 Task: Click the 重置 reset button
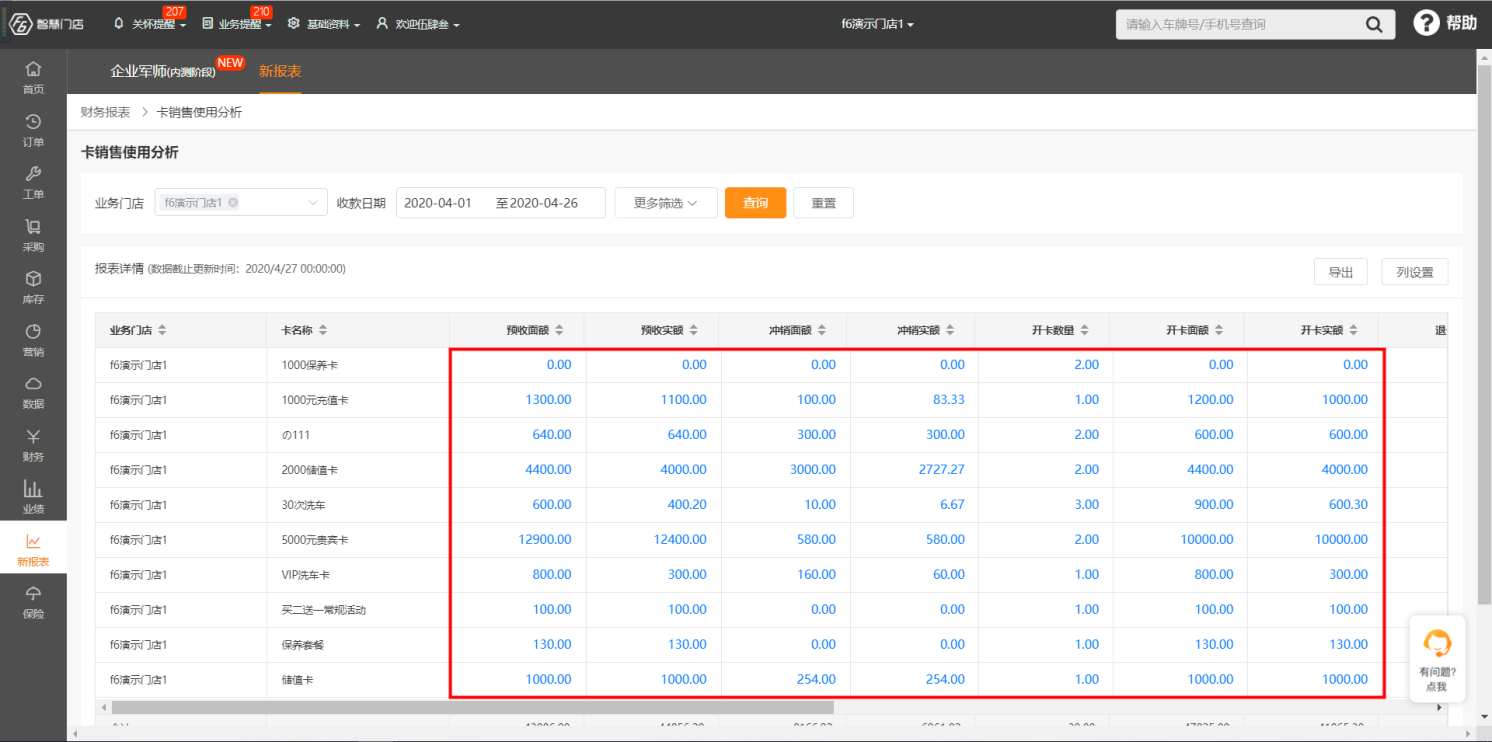tap(824, 203)
